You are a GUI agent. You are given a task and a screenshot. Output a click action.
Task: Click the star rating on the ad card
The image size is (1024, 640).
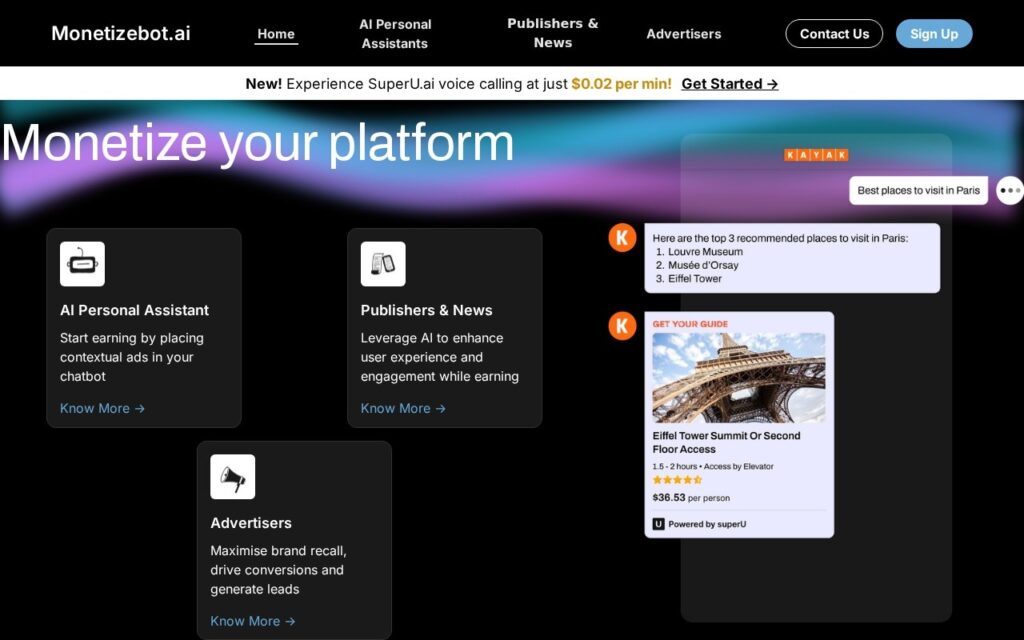[677, 480]
